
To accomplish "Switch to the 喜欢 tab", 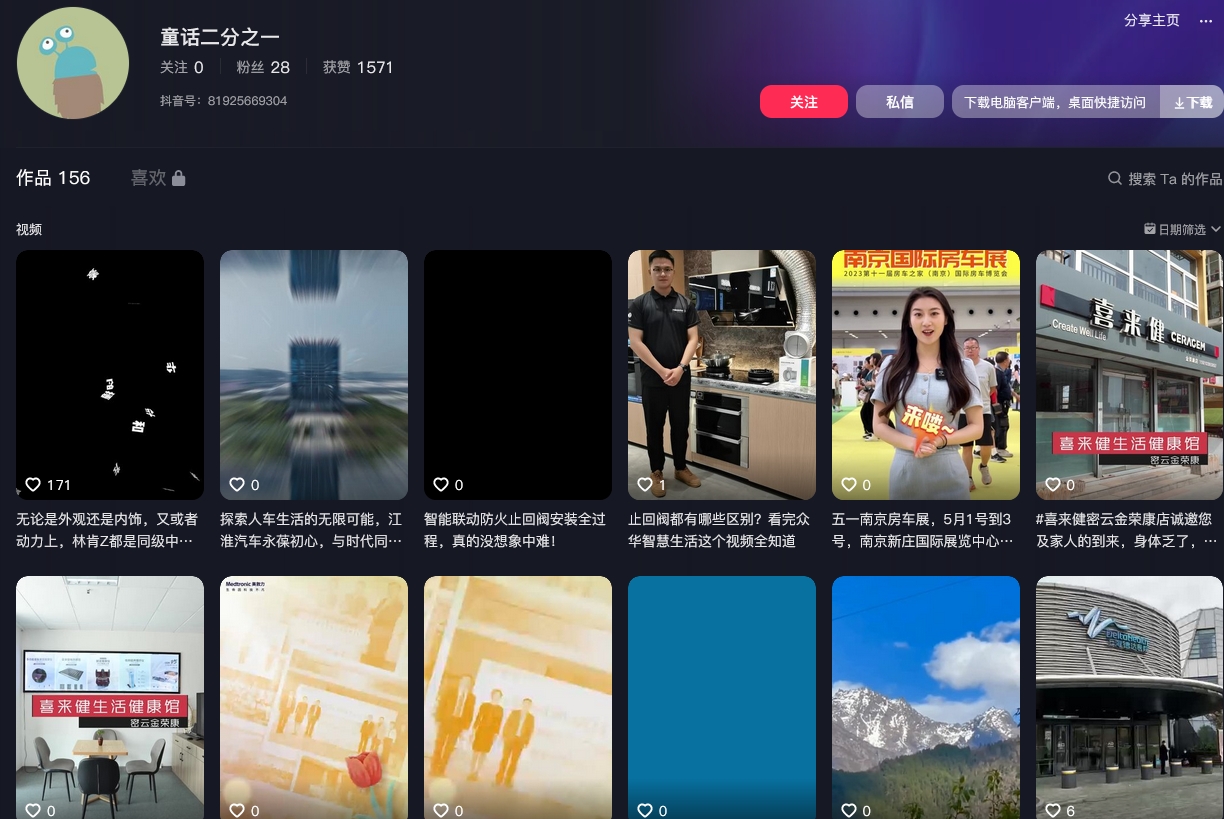I will point(158,178).
